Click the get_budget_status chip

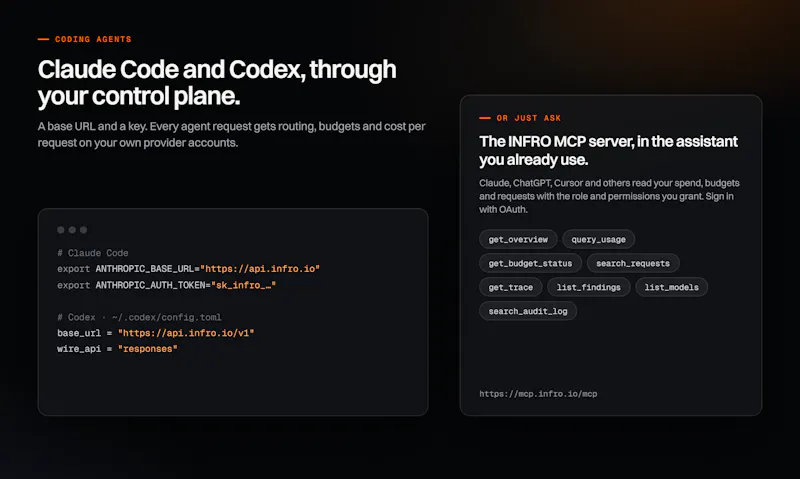tap(530, 263)
